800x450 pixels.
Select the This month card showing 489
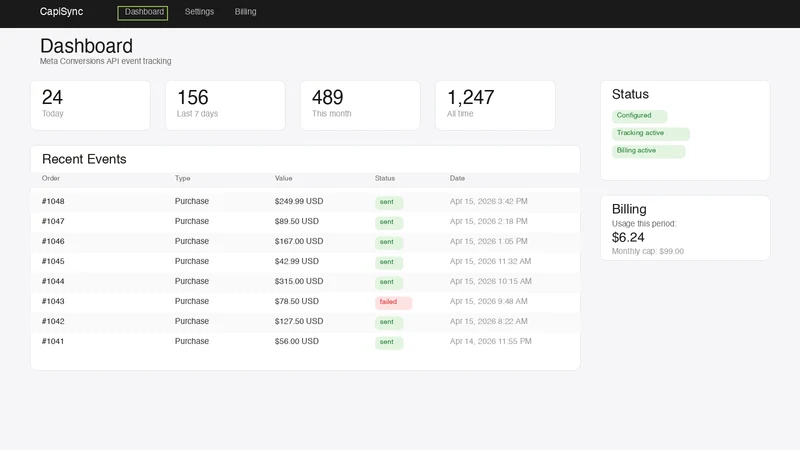[x=360, y=105]
